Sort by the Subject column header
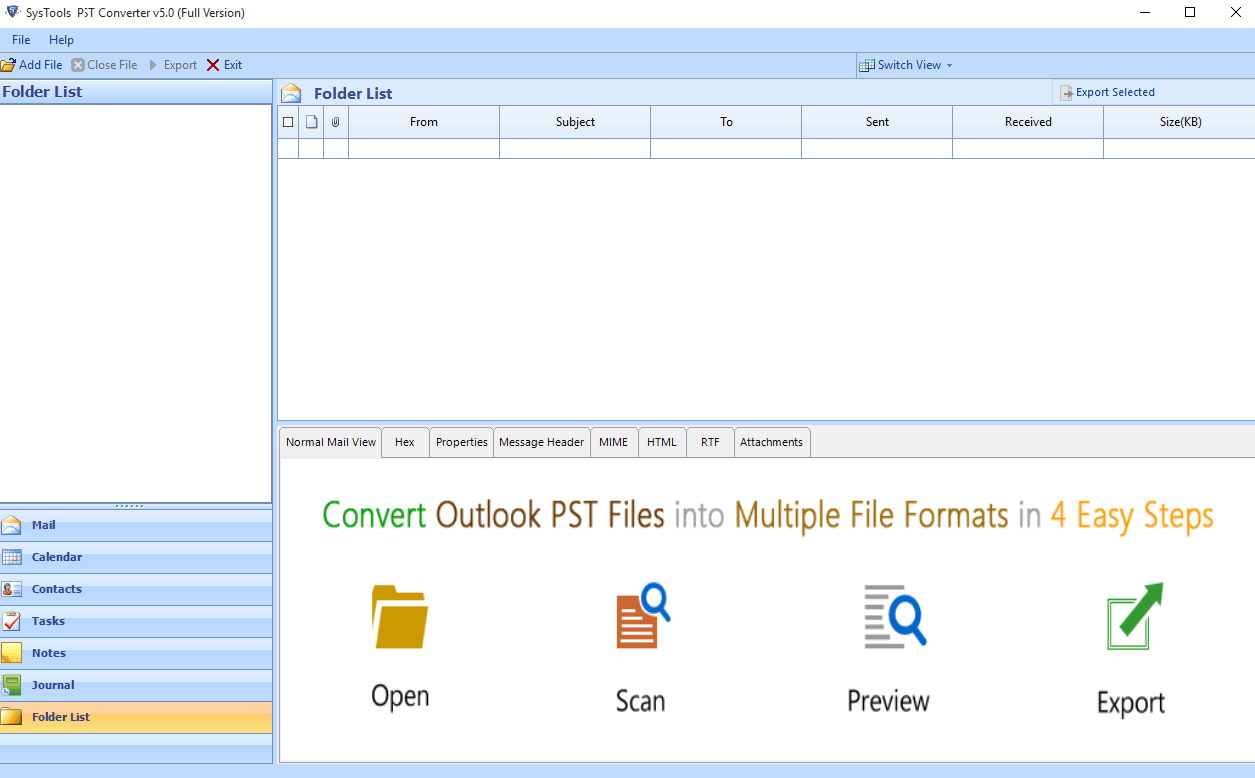 575,122
